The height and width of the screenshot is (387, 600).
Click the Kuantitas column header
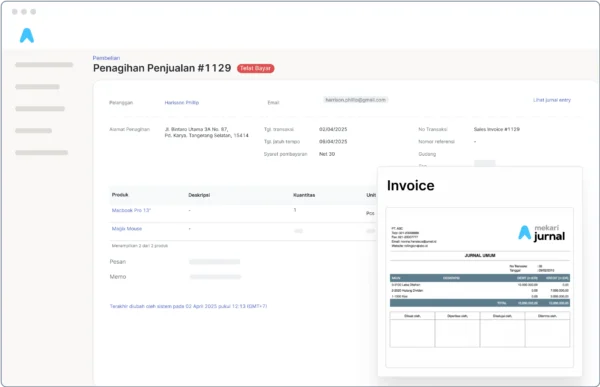(304, 195)
